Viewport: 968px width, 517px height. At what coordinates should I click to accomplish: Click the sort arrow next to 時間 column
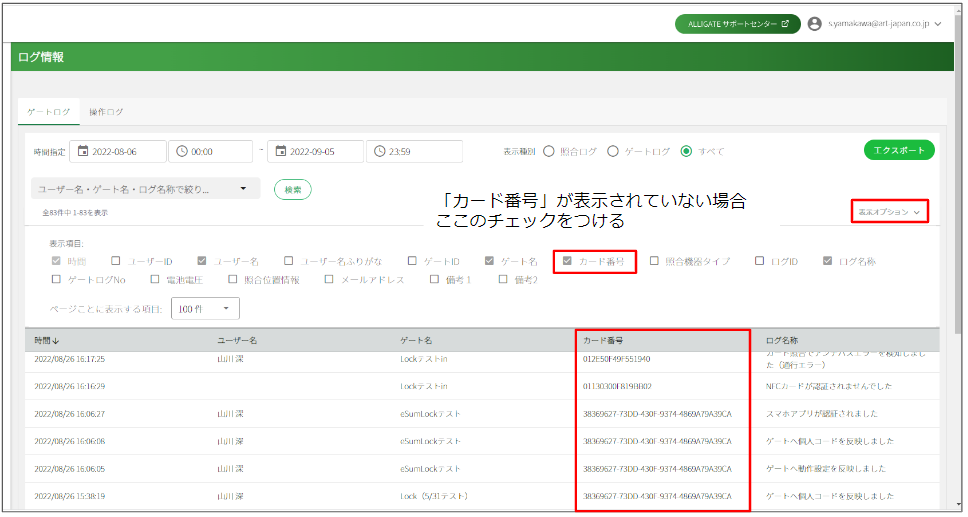[x=56, y=341]
